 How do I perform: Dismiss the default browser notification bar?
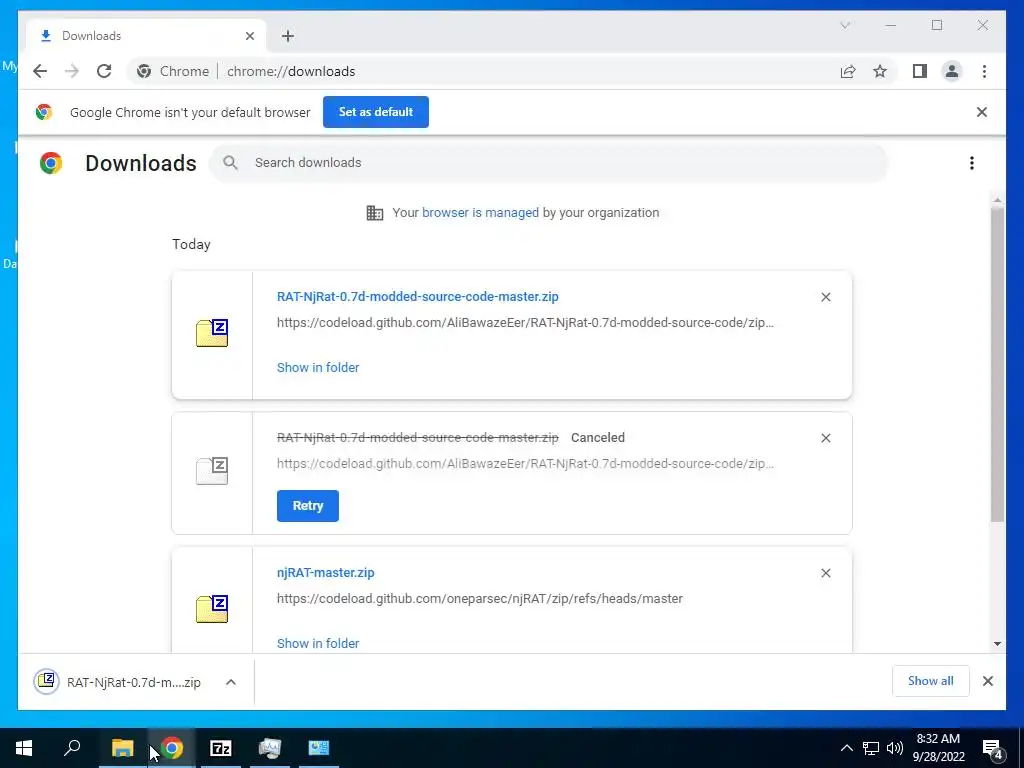coord(982,112)
